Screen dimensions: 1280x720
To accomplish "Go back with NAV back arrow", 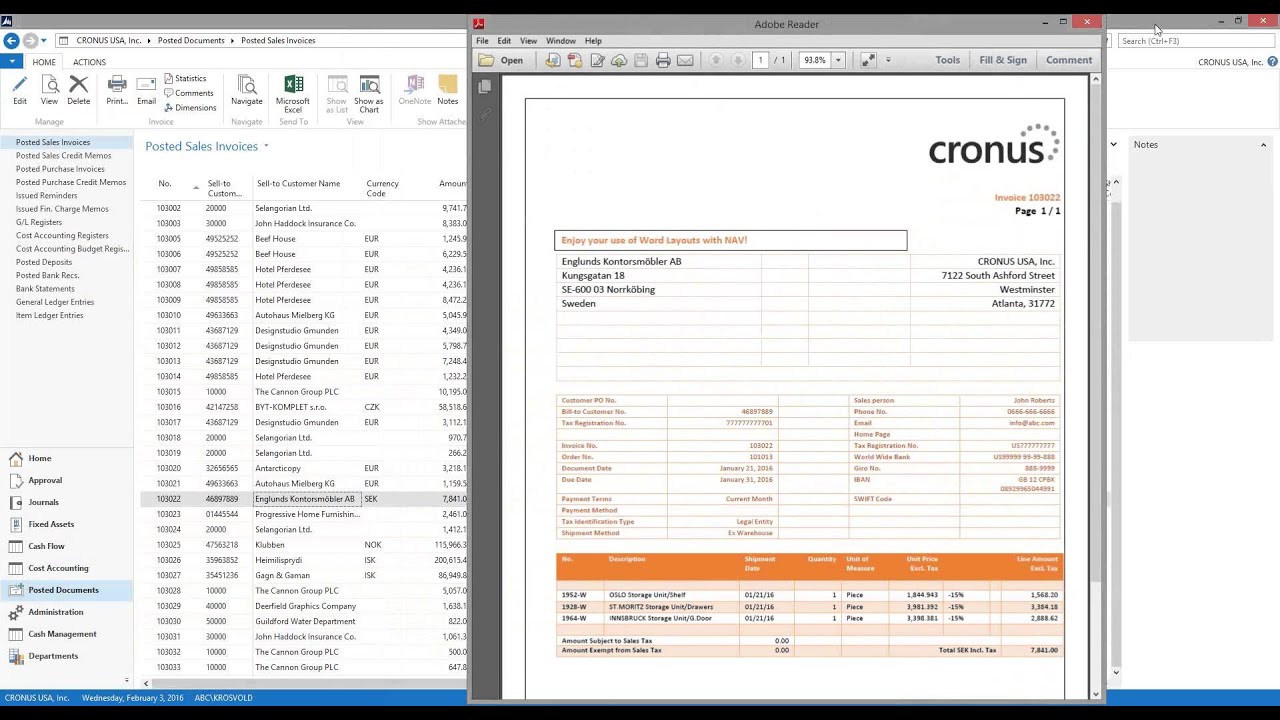I will coord(11,40).
